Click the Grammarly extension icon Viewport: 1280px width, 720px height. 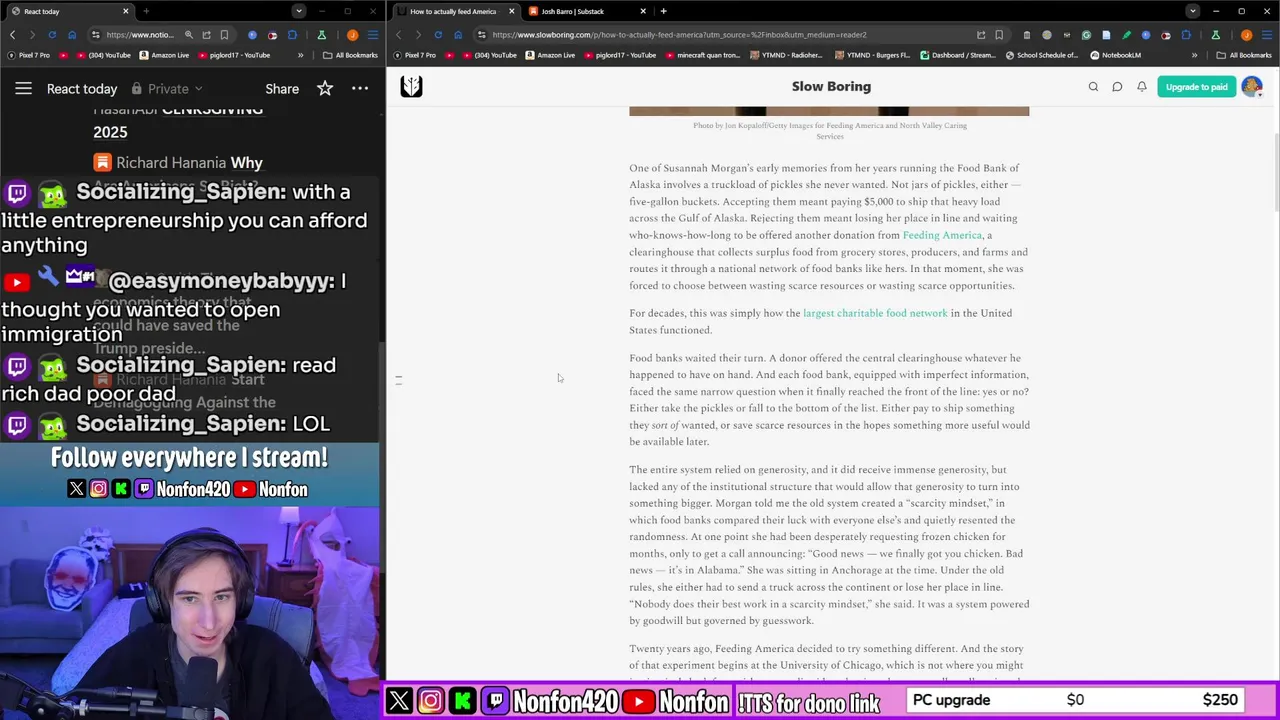click(x=1086, y=35)
